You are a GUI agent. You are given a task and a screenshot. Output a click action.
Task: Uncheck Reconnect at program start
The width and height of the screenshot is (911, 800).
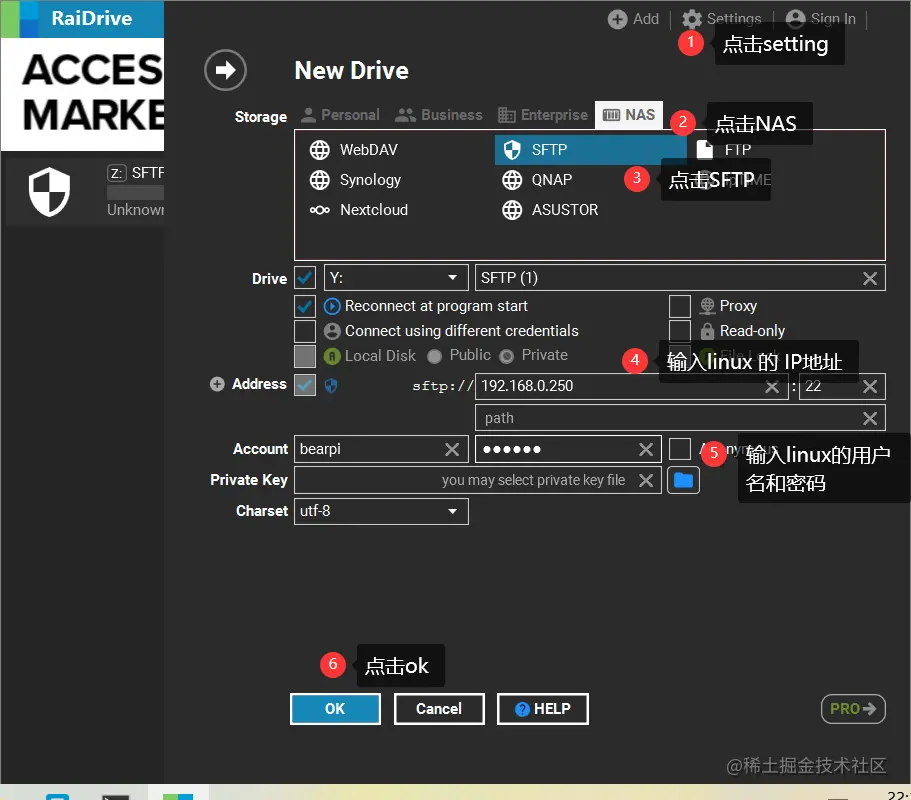pyautogui.click(x=305, y=306)
